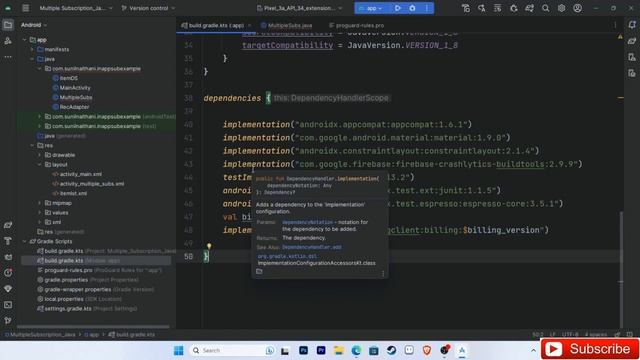Open project name dropdown Multiple Subscription
This screenshot has height=360, width=640.
point(76,8)
